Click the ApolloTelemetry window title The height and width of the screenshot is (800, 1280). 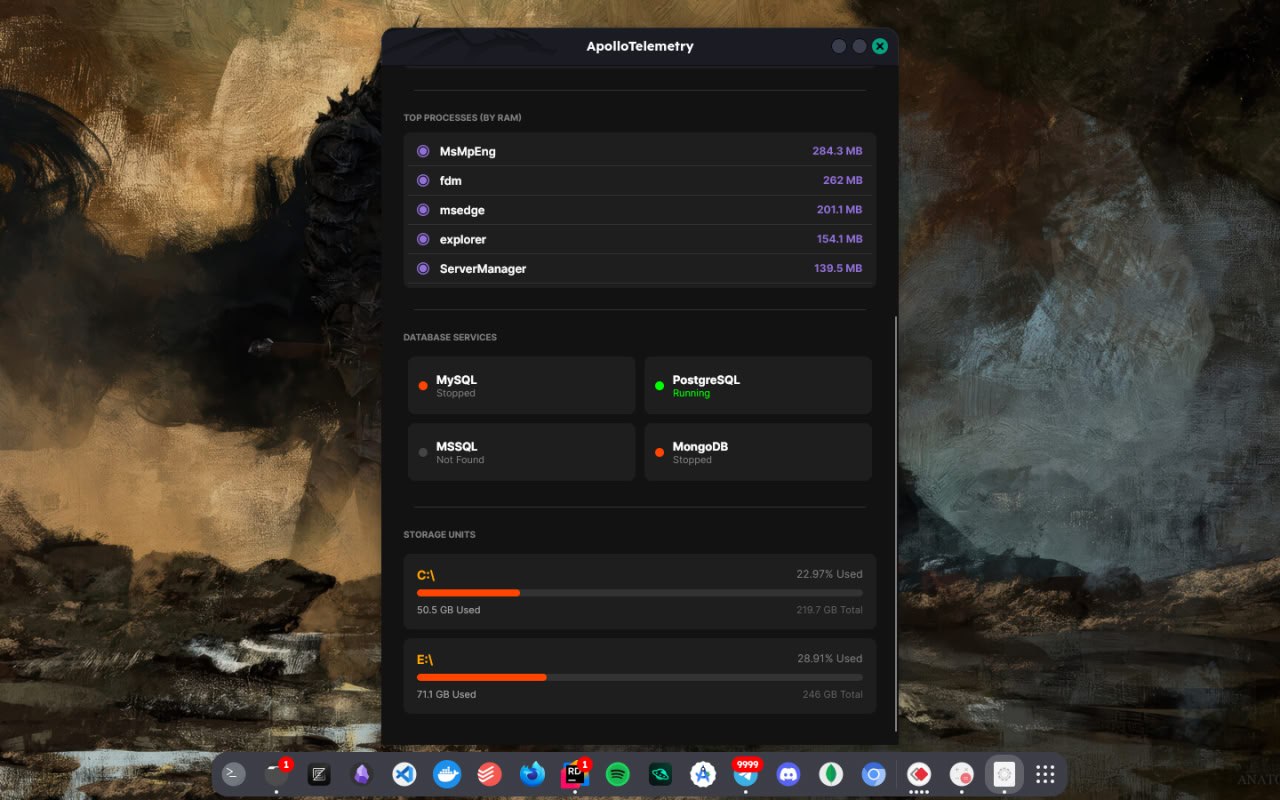640,46
